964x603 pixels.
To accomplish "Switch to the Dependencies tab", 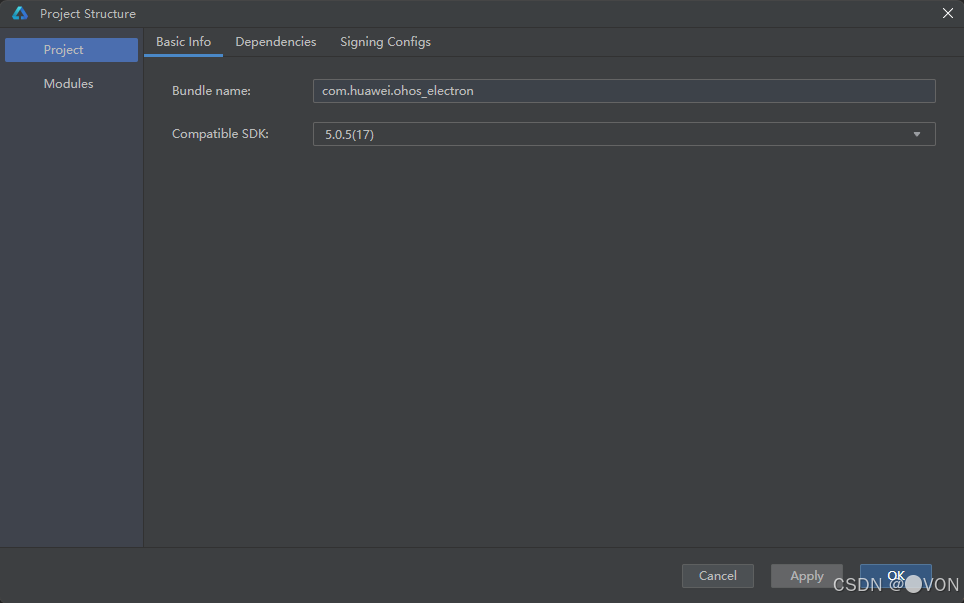I will tap(275, 42).
